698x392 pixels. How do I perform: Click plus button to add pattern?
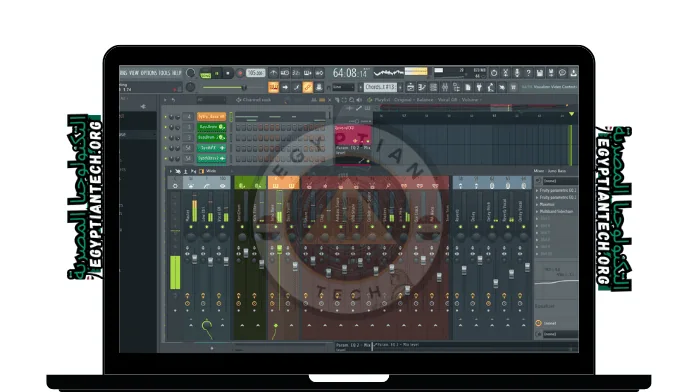(x=400, y=87)
